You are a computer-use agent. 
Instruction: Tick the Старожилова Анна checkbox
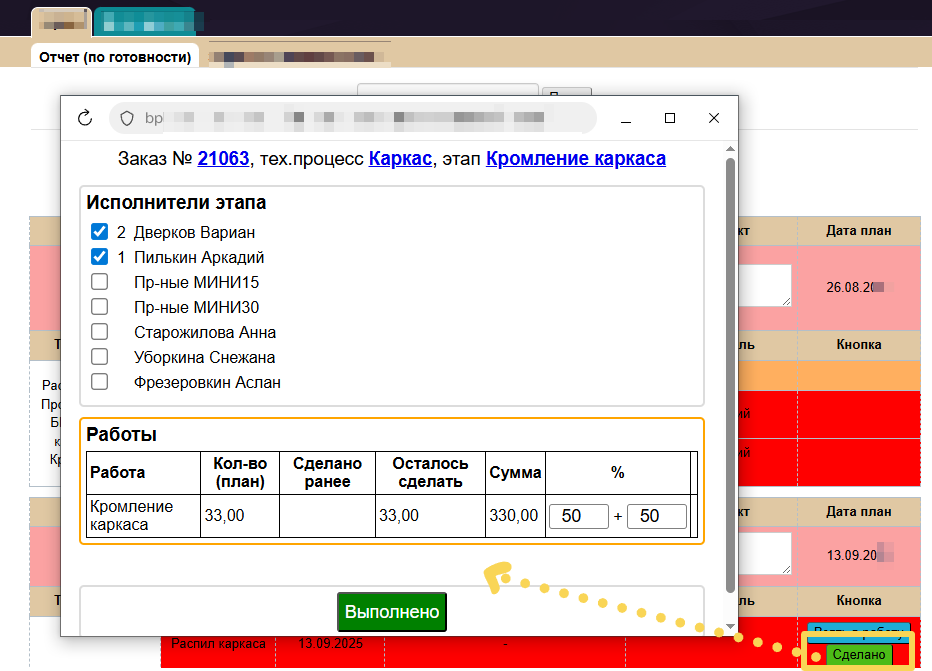99,332
